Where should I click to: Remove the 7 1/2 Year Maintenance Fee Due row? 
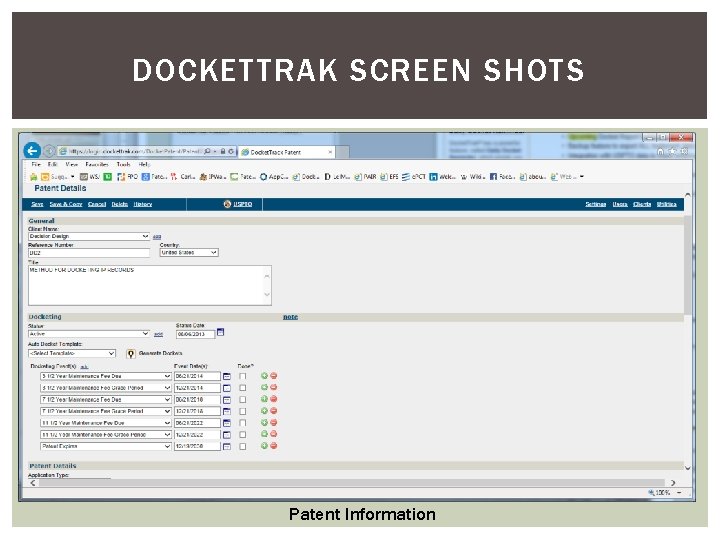(274, 399)
